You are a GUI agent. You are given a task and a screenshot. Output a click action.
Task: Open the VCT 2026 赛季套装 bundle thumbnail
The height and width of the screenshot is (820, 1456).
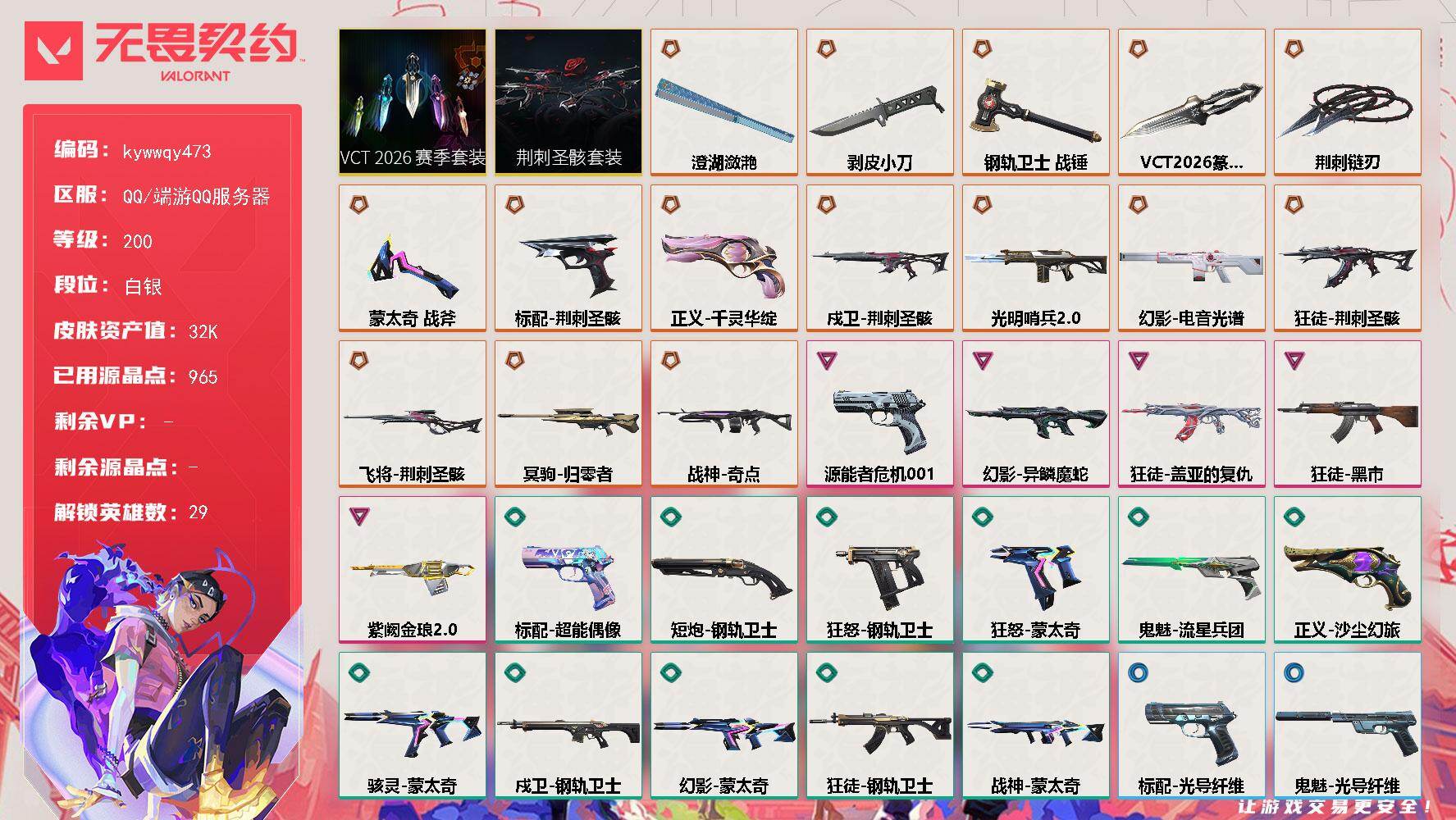[x=413, y=102]
